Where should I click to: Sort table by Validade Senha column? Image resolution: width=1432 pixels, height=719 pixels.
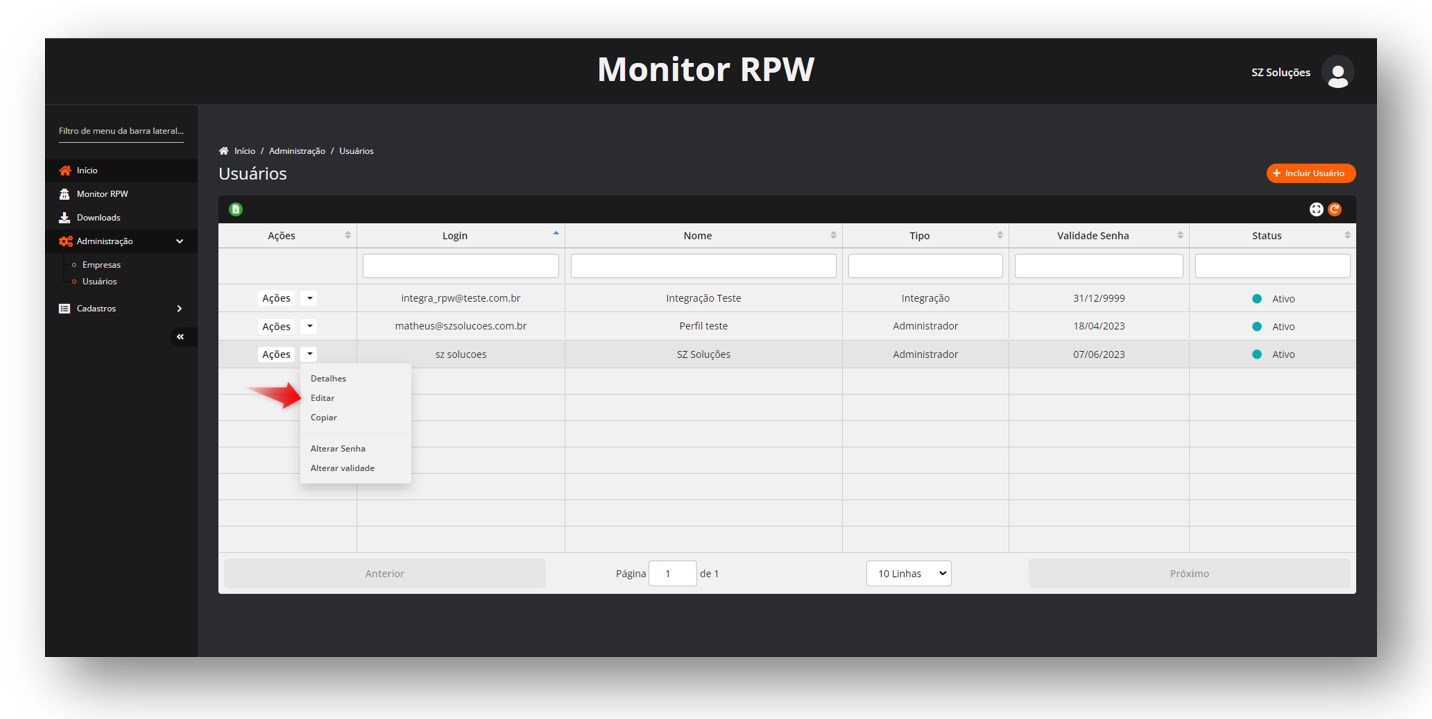coord(1093,236)
